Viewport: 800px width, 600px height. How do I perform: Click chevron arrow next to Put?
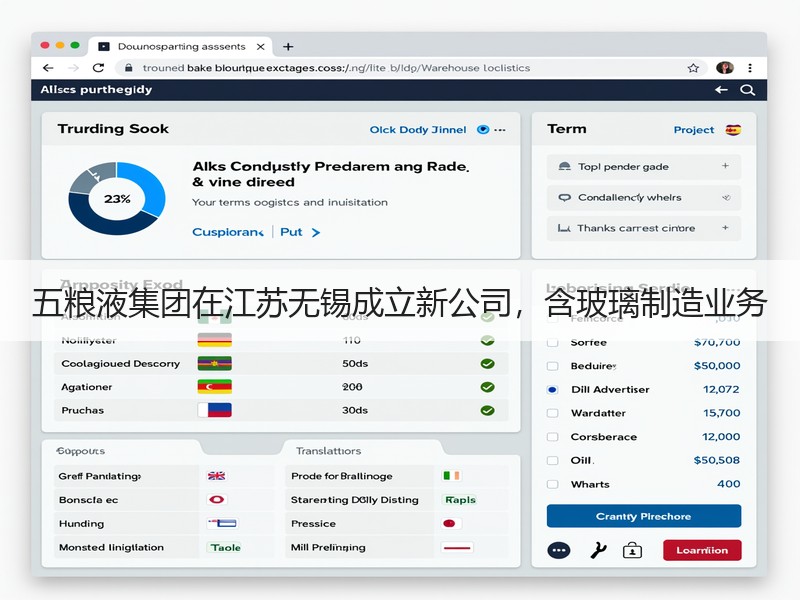point(316,233)
